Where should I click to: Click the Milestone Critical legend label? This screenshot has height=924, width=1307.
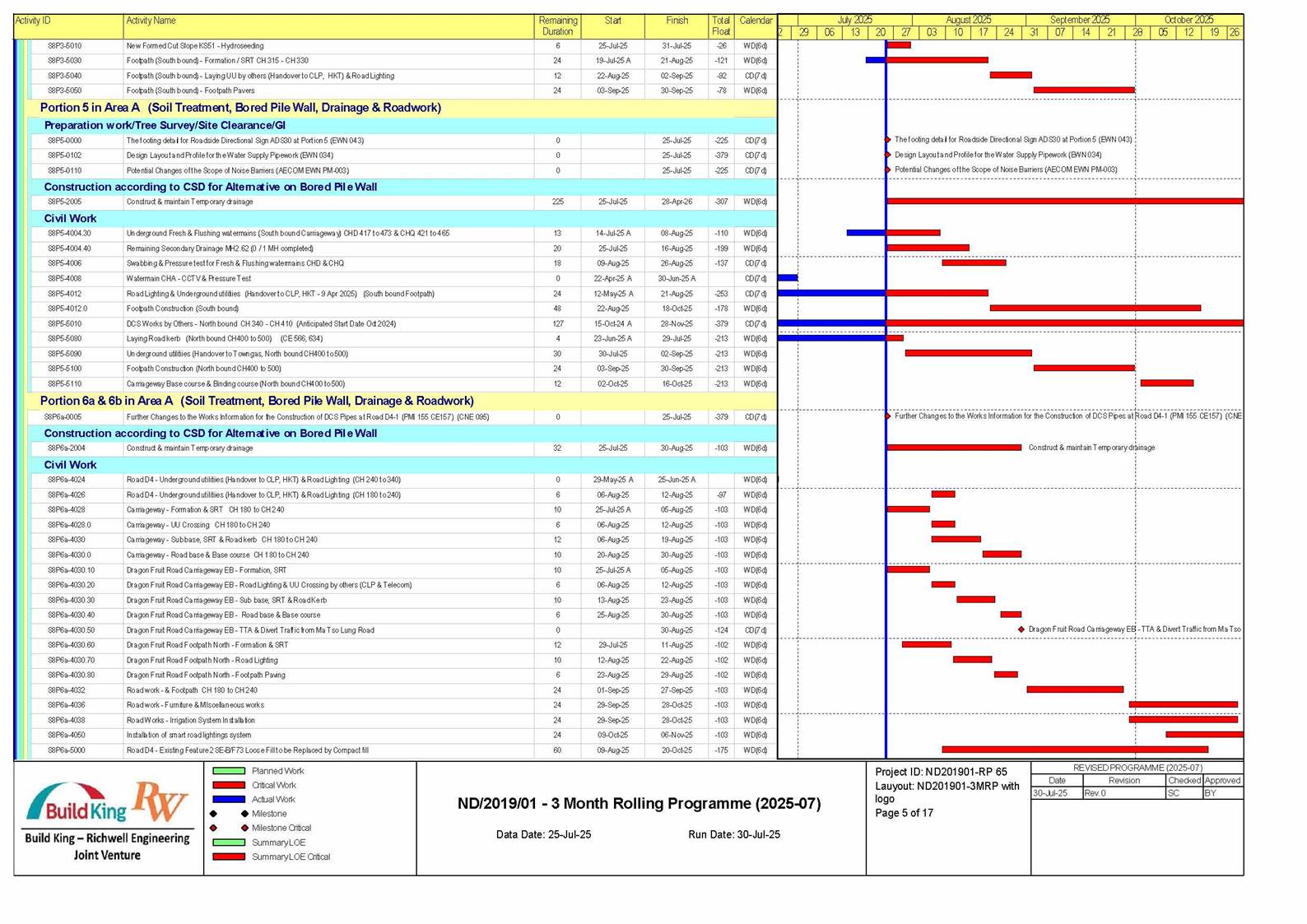(x=281, y=828)
